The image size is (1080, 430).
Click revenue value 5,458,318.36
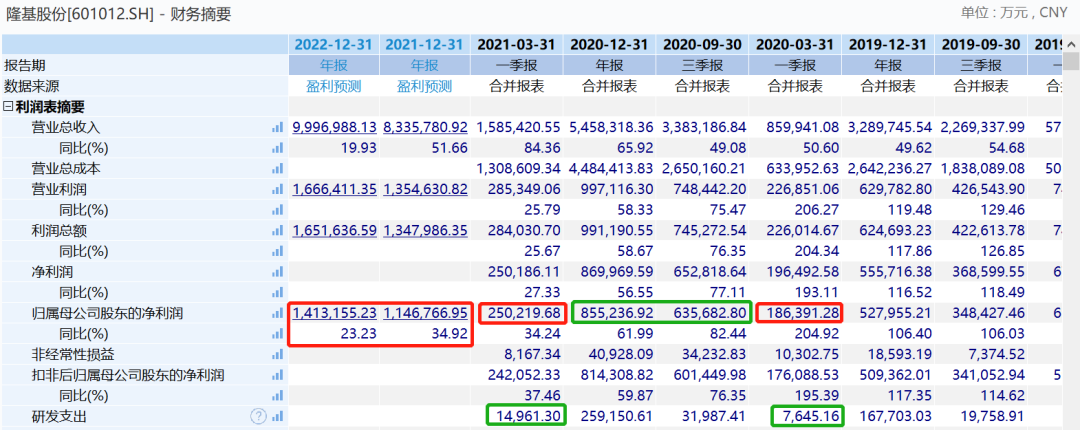tap(609, 127)
